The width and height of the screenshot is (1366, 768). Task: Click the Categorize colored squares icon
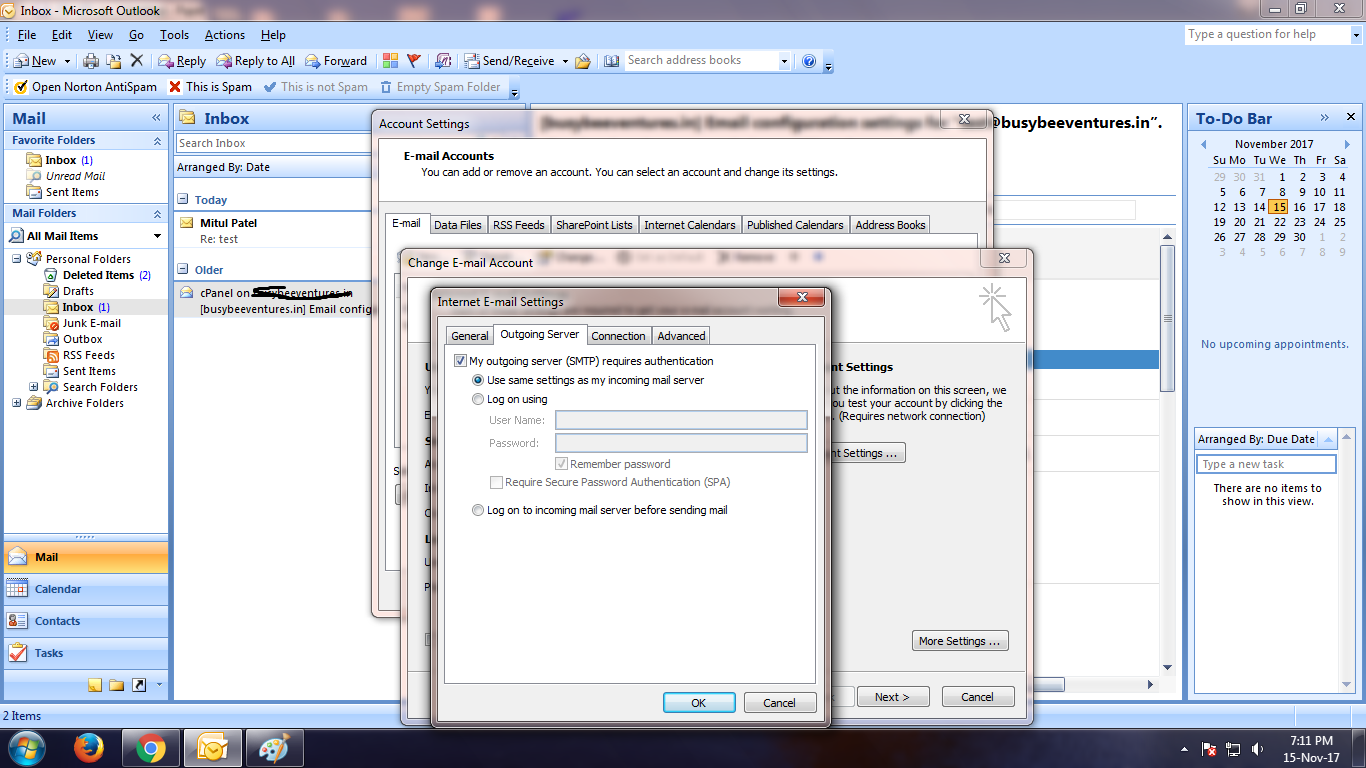pos(390,61)
